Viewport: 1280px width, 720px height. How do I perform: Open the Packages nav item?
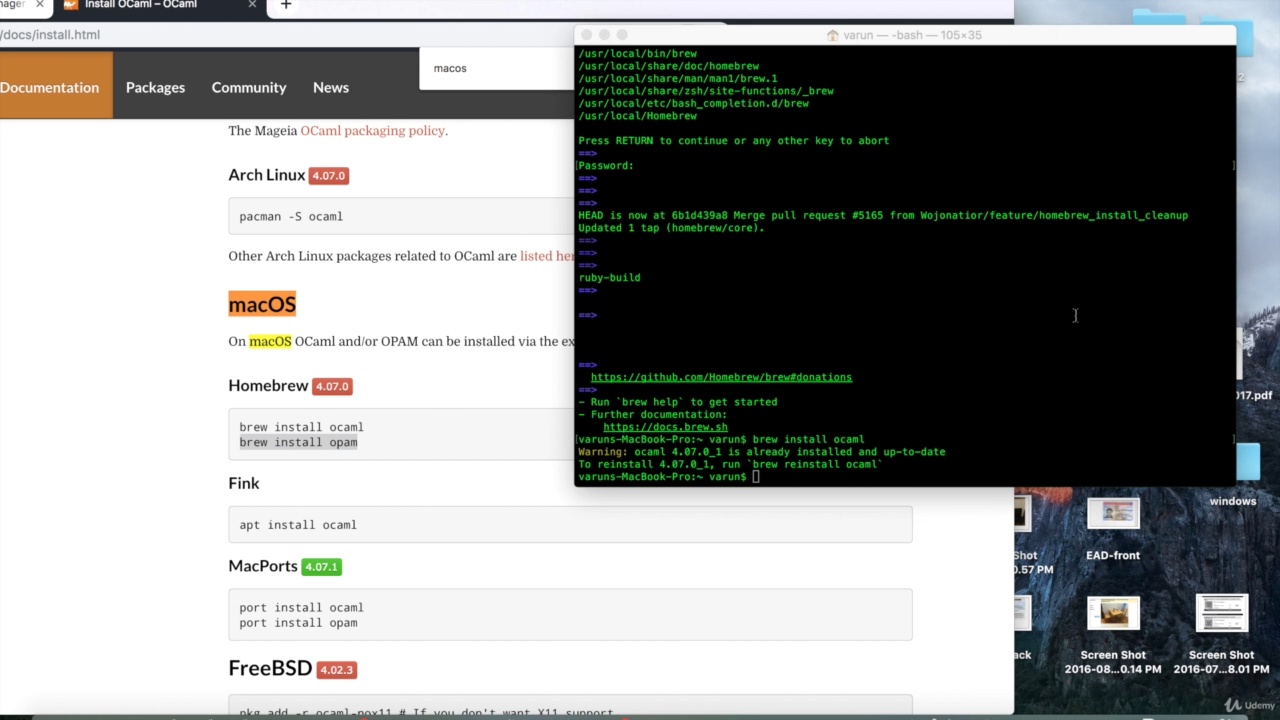tap(155, 88)
